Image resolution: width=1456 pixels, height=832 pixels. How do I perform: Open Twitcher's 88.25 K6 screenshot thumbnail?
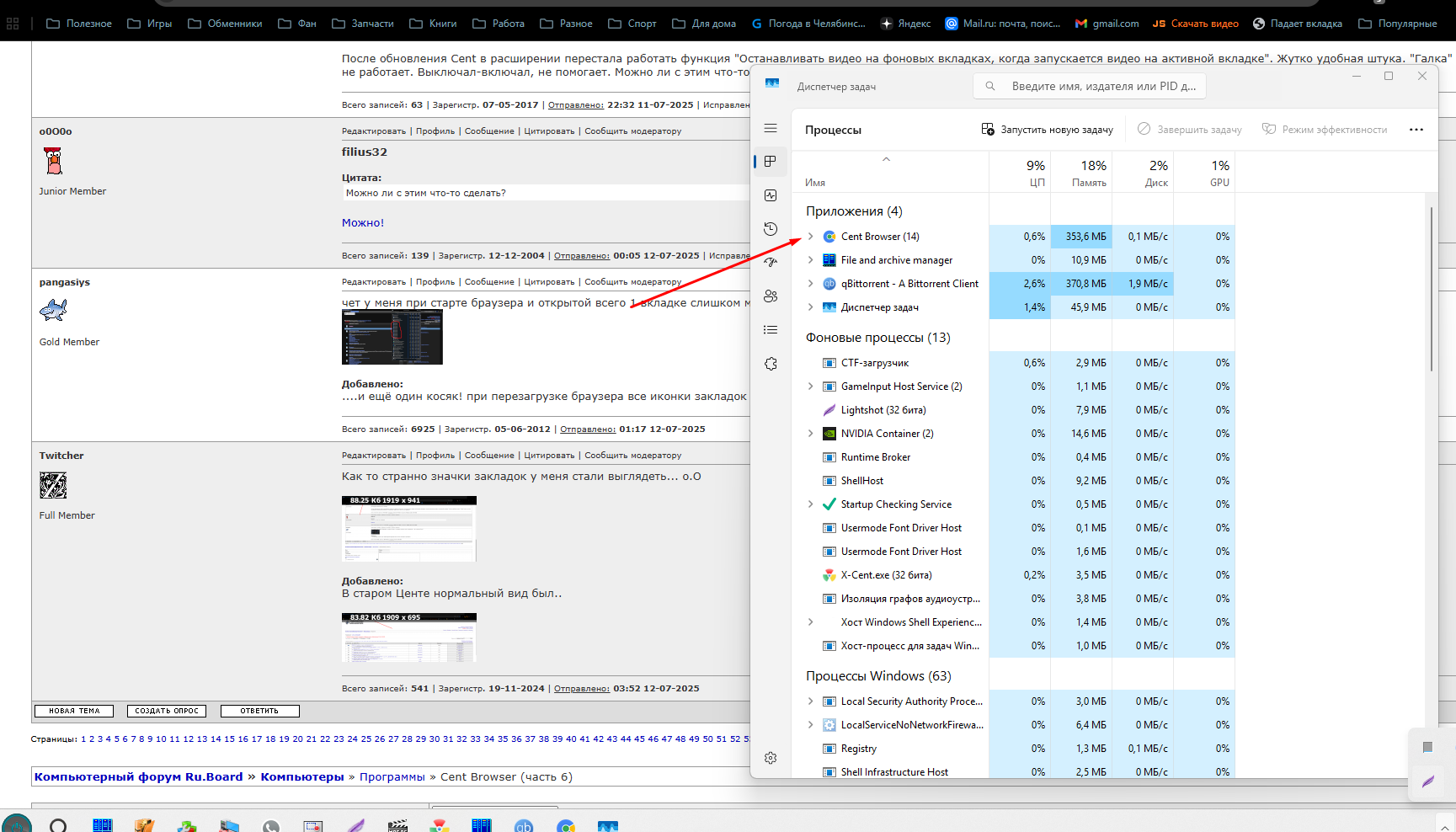coord(409,529)
